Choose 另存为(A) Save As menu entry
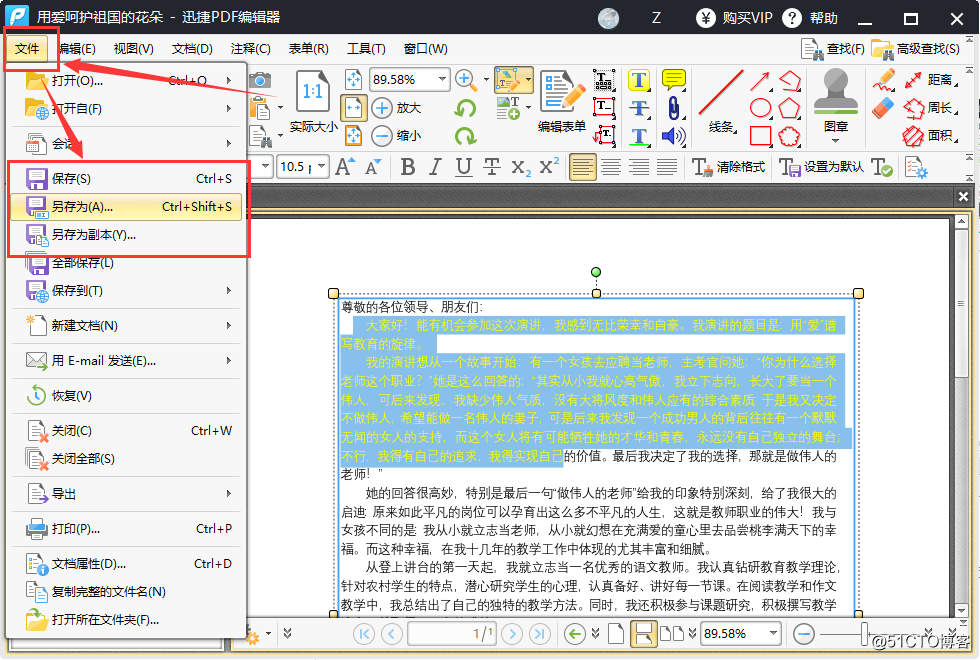 click(126, 207)
